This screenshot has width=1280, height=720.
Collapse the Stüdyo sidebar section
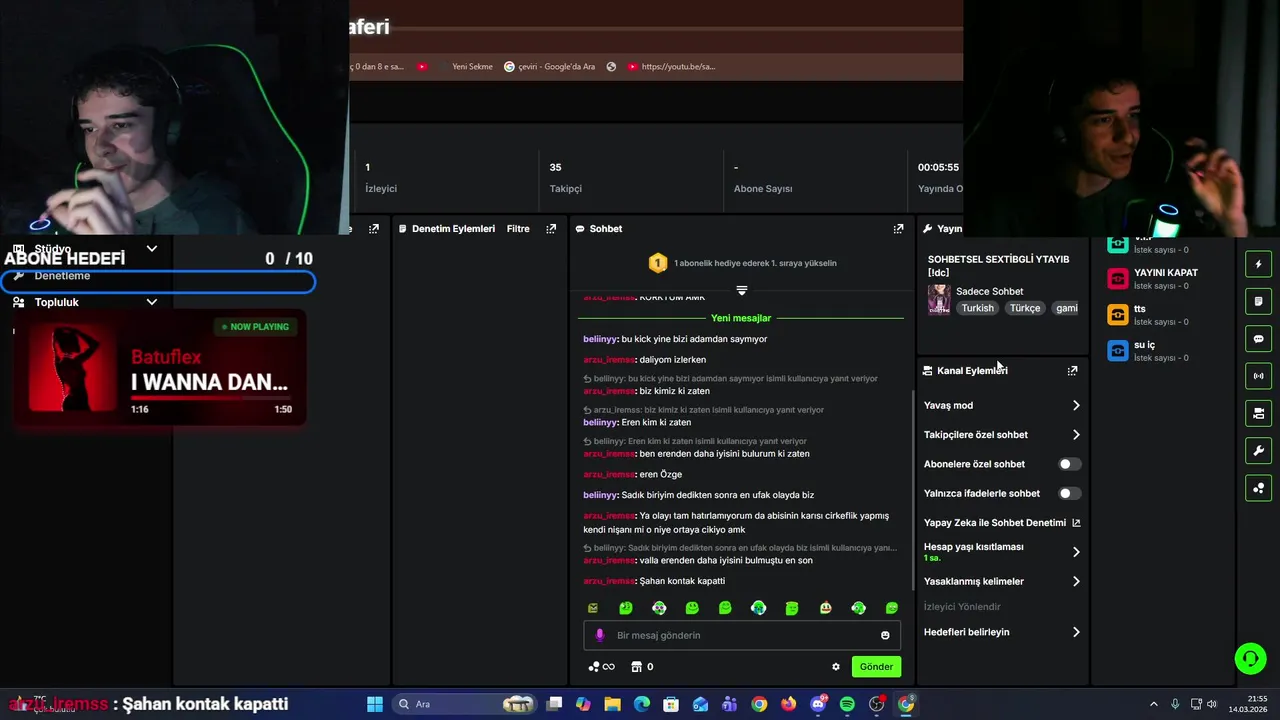[152, 249]
